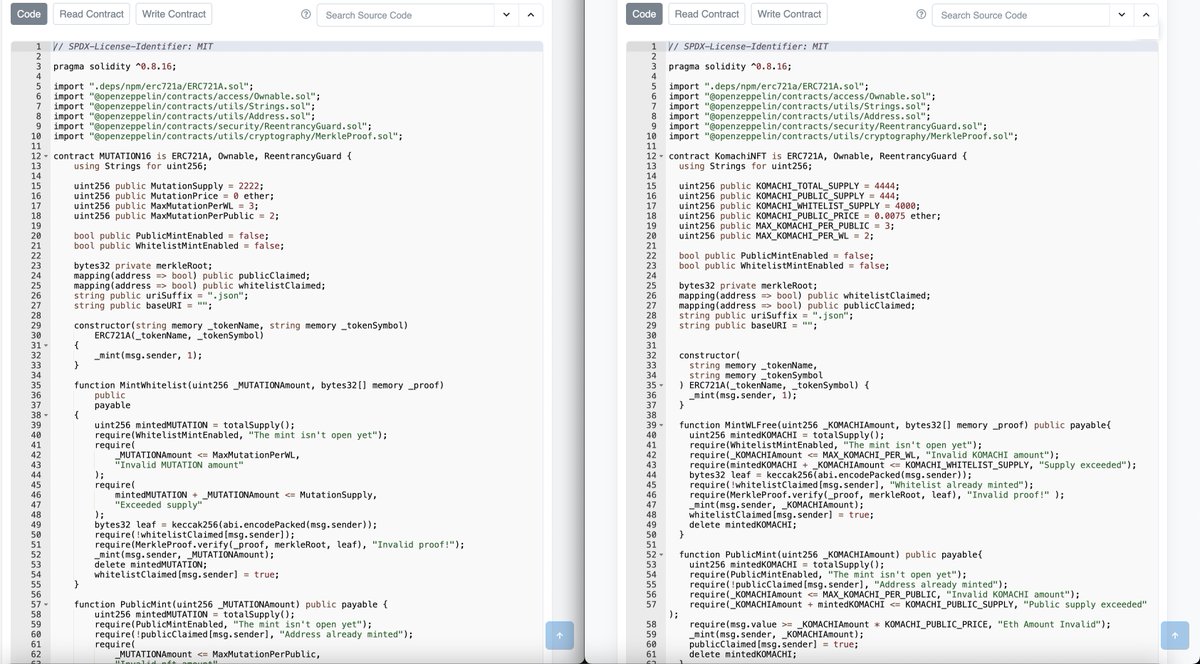Click the up arrow next to right search field
Screen dimensions: 1200x664
tap(1147, 15)
